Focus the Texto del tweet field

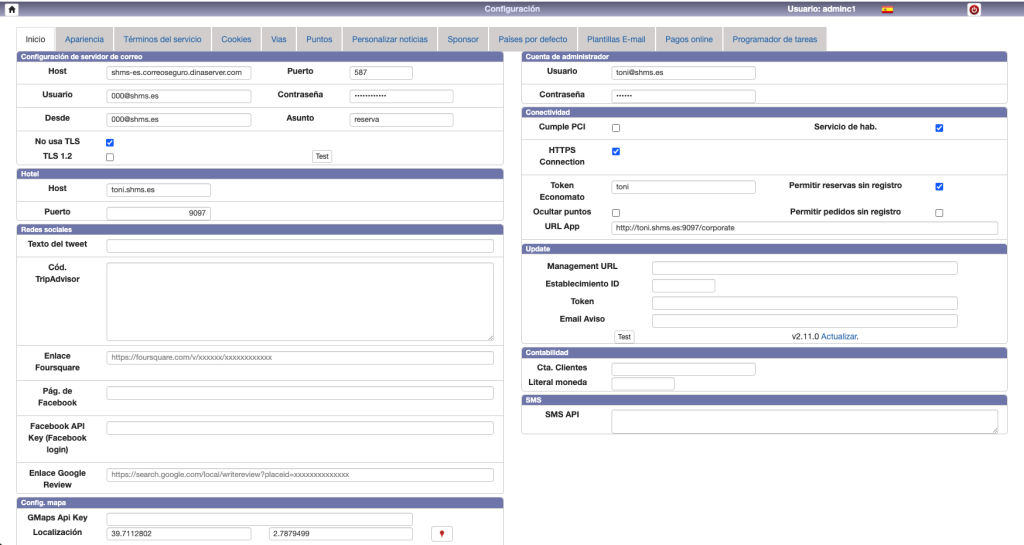[x=300, y=246]
